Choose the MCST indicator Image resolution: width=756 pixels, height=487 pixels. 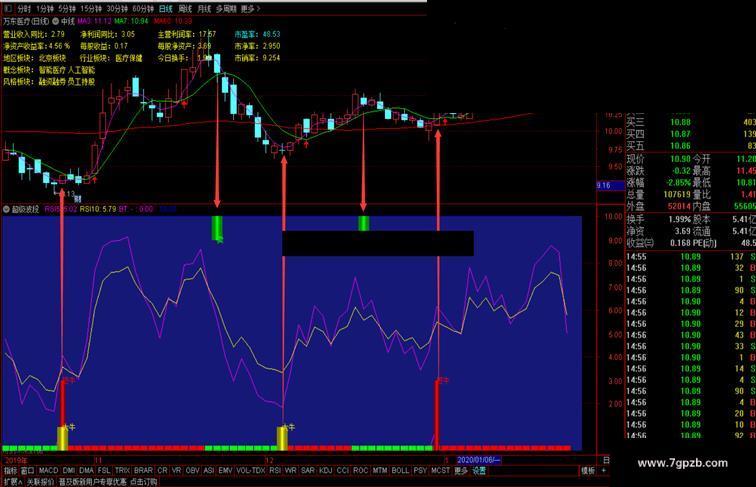(440, 471)
